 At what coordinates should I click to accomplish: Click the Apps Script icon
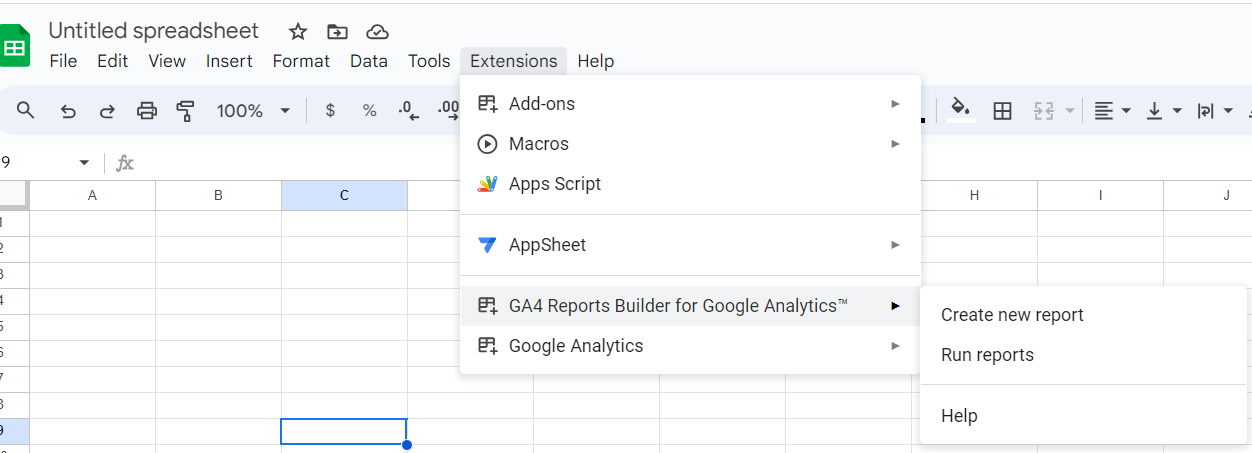coord(487,184)
